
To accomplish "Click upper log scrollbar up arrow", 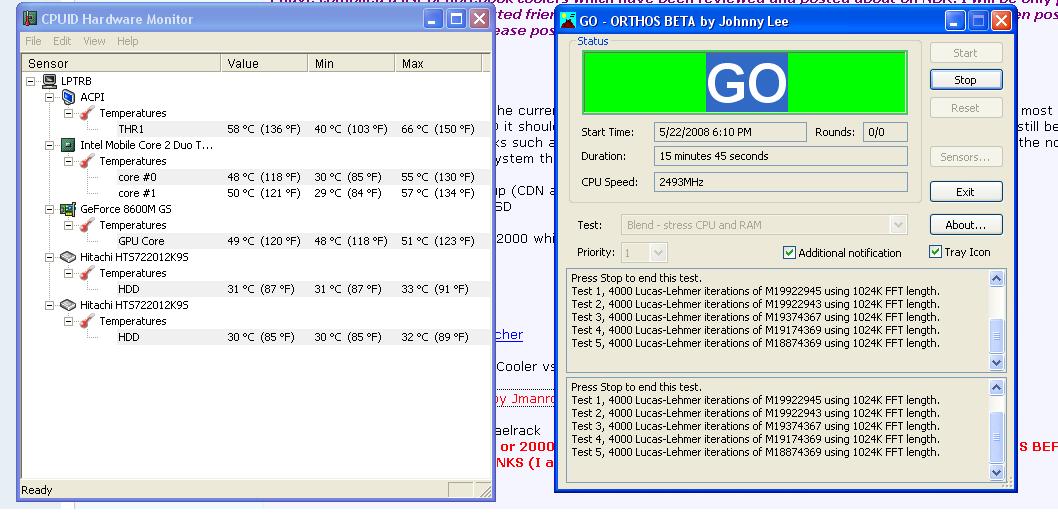I will coord(996,278).
